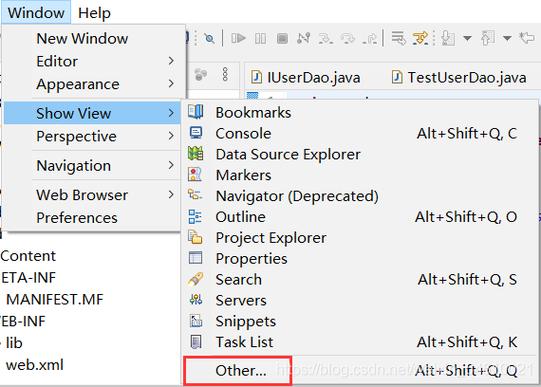Expand the Navigation submenu arrow
This screenshot has width=541, height=387.
(171, 165)
